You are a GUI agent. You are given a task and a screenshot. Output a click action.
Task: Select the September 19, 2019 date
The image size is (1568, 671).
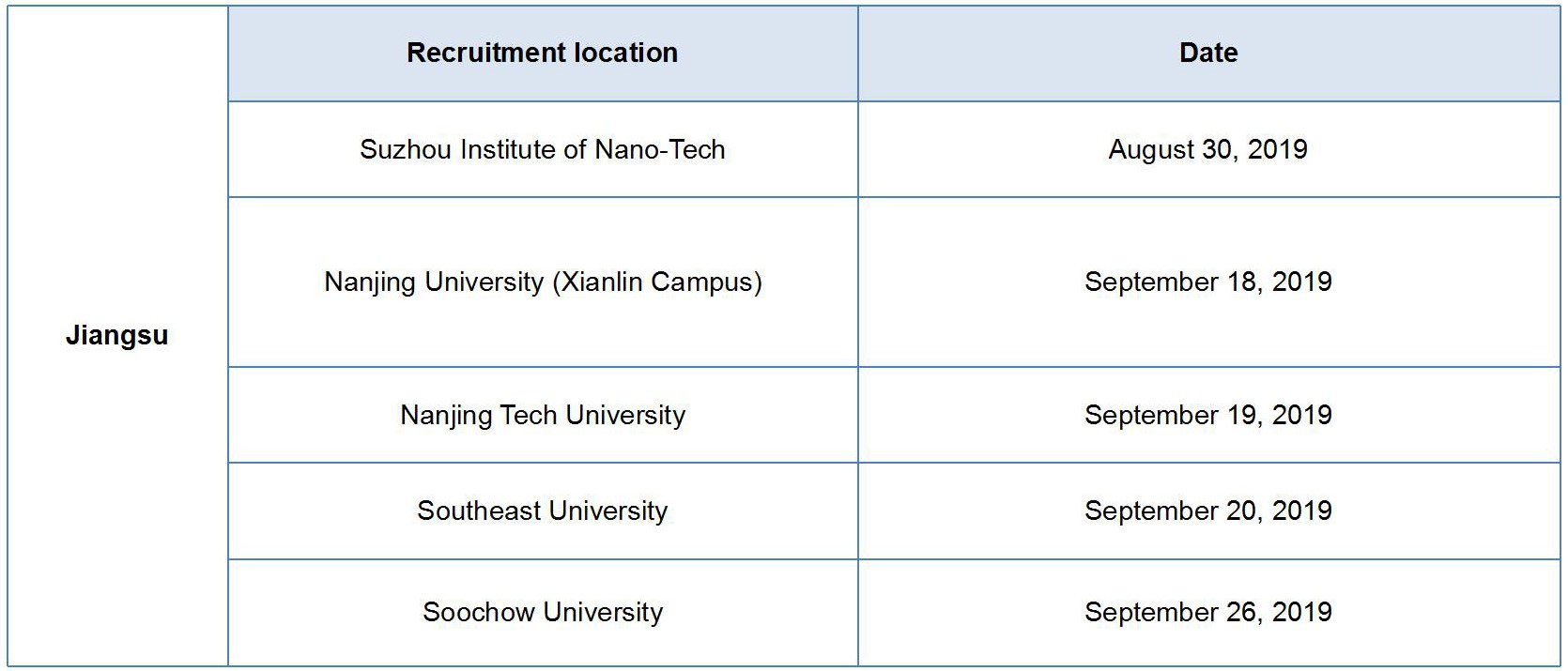tap(1208, 416)
